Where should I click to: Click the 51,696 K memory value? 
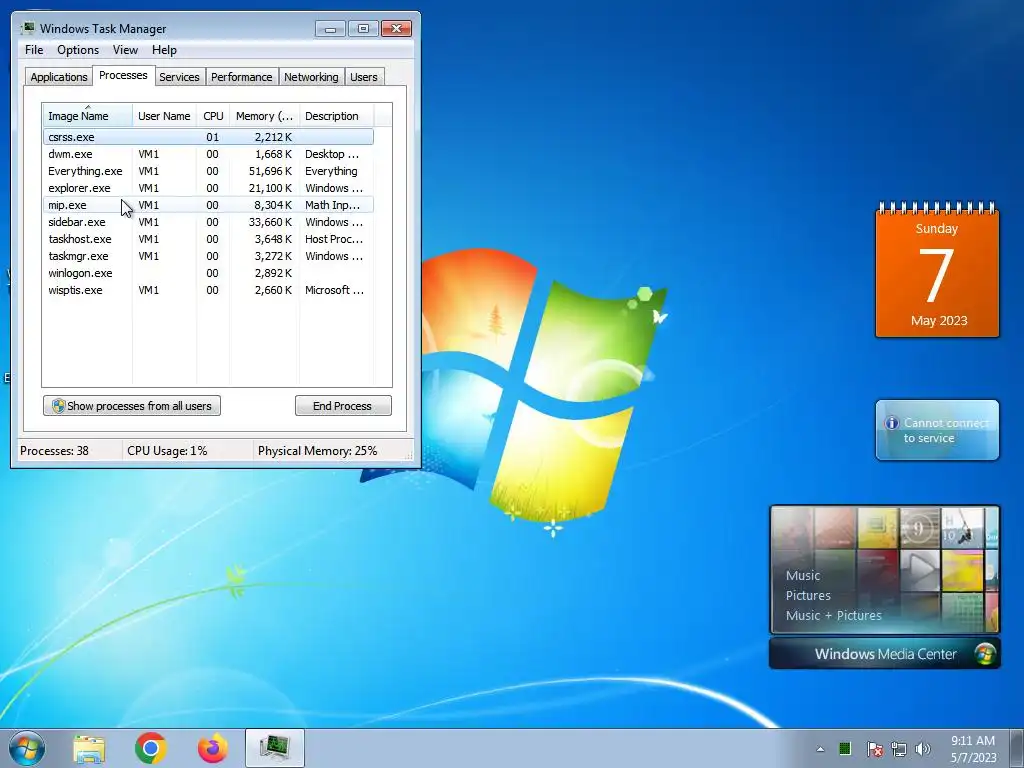[x=270, y=171]
